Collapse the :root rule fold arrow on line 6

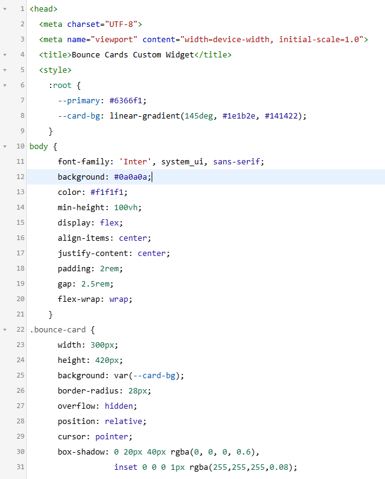tap(5, 85)
